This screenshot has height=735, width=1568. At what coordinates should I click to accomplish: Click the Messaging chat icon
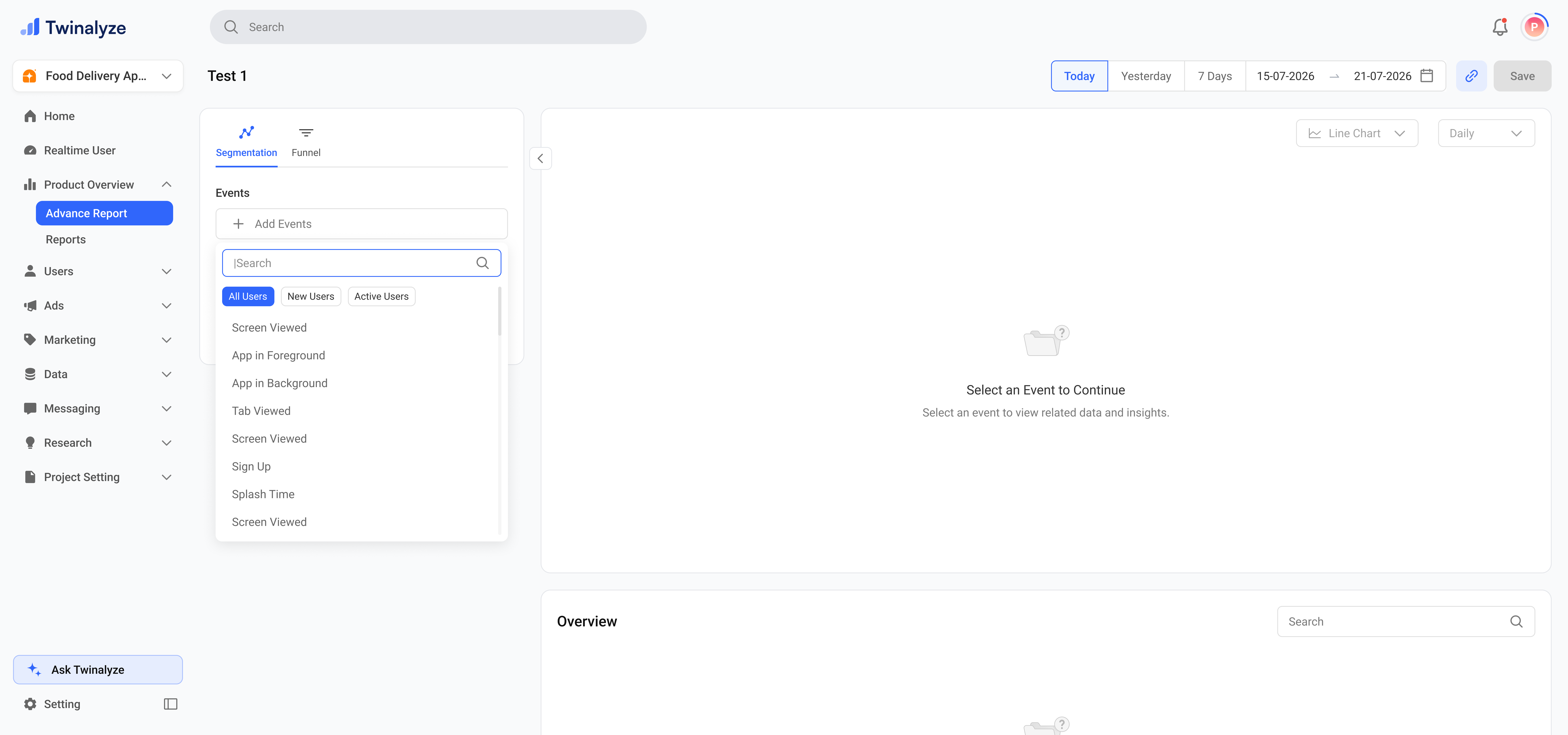click(x=30, y=408)
